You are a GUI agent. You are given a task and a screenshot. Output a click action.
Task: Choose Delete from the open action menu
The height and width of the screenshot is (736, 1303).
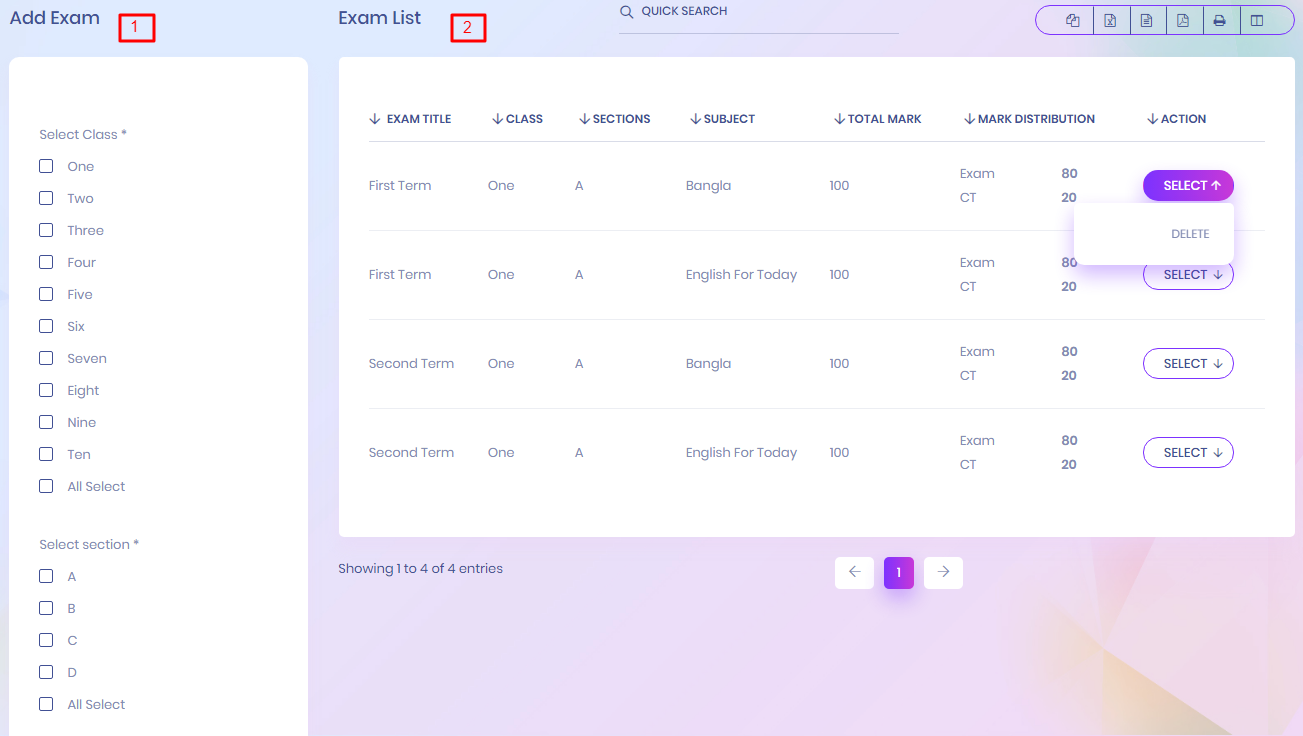pos(1189,234)
